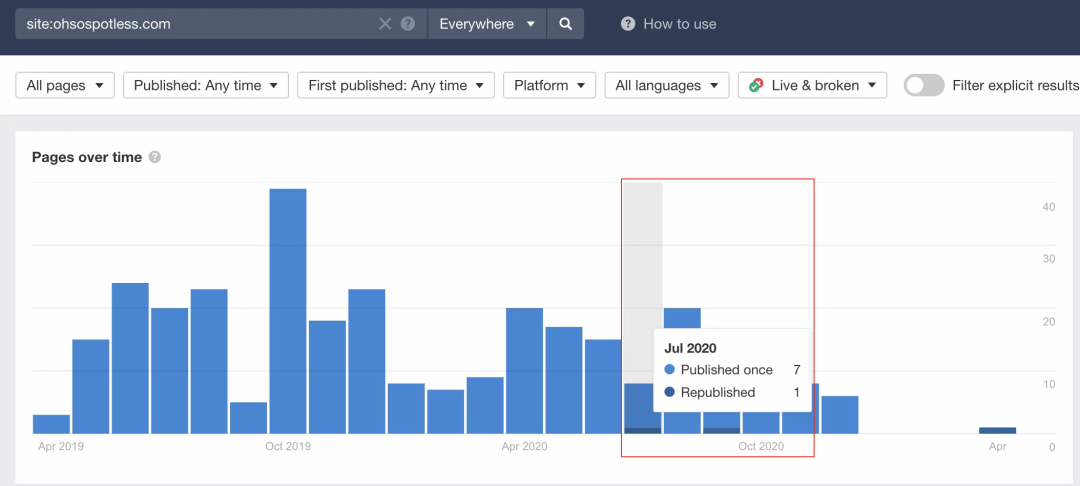Clear the search query with the X icon
The image size is (1080, 486).
click(385, 24)
